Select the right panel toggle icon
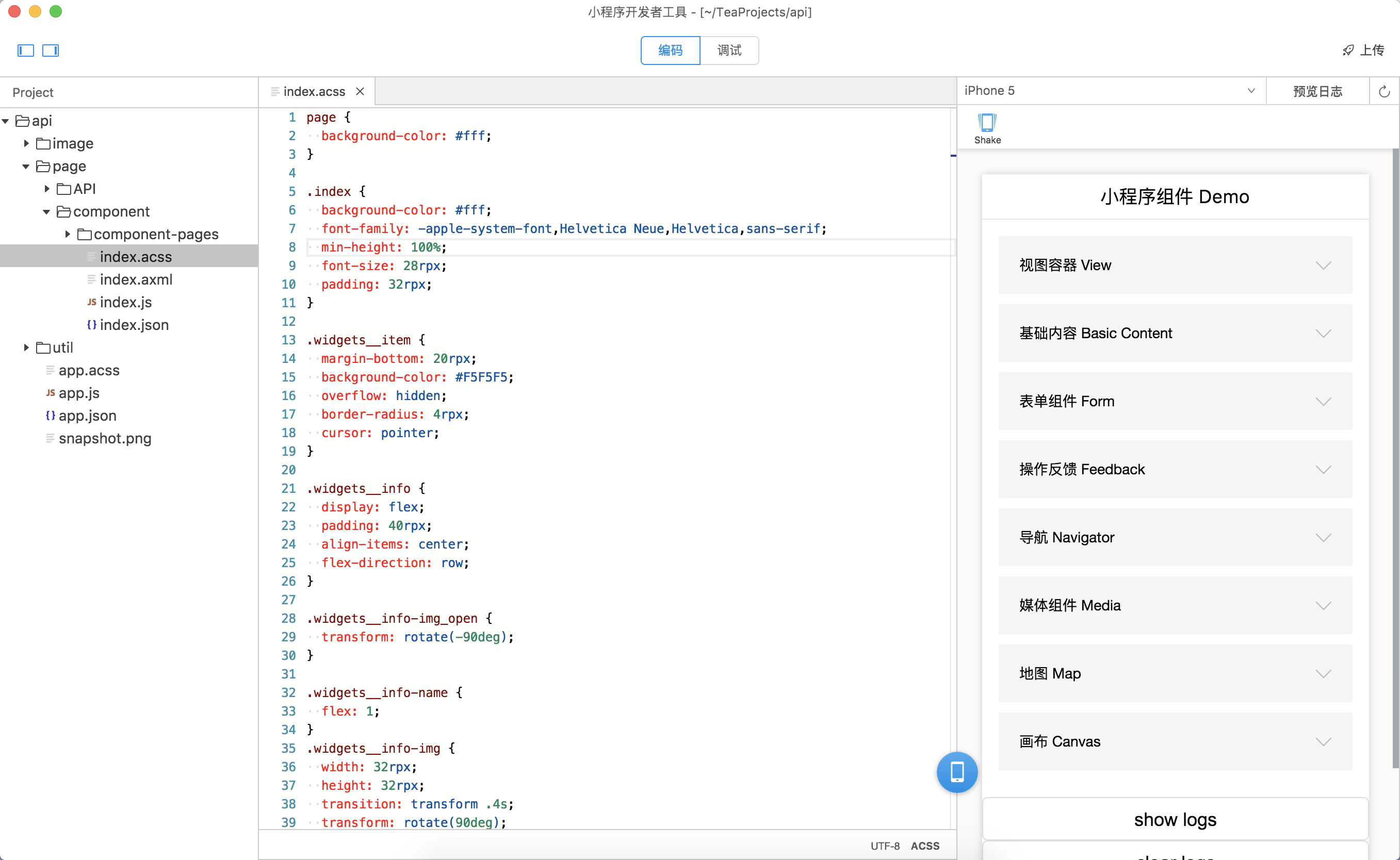This screenshot has width=1400, height=860. (50, 50)
